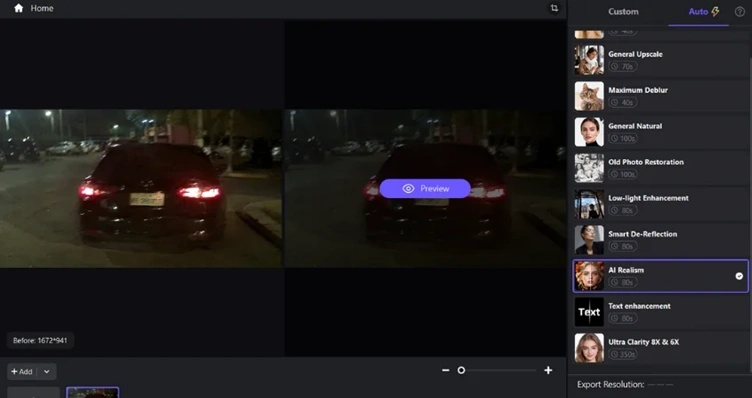Click the Old Photo Restoration 100s badge
Viewport: 752px width, 398px height.
tap(623, 175)
